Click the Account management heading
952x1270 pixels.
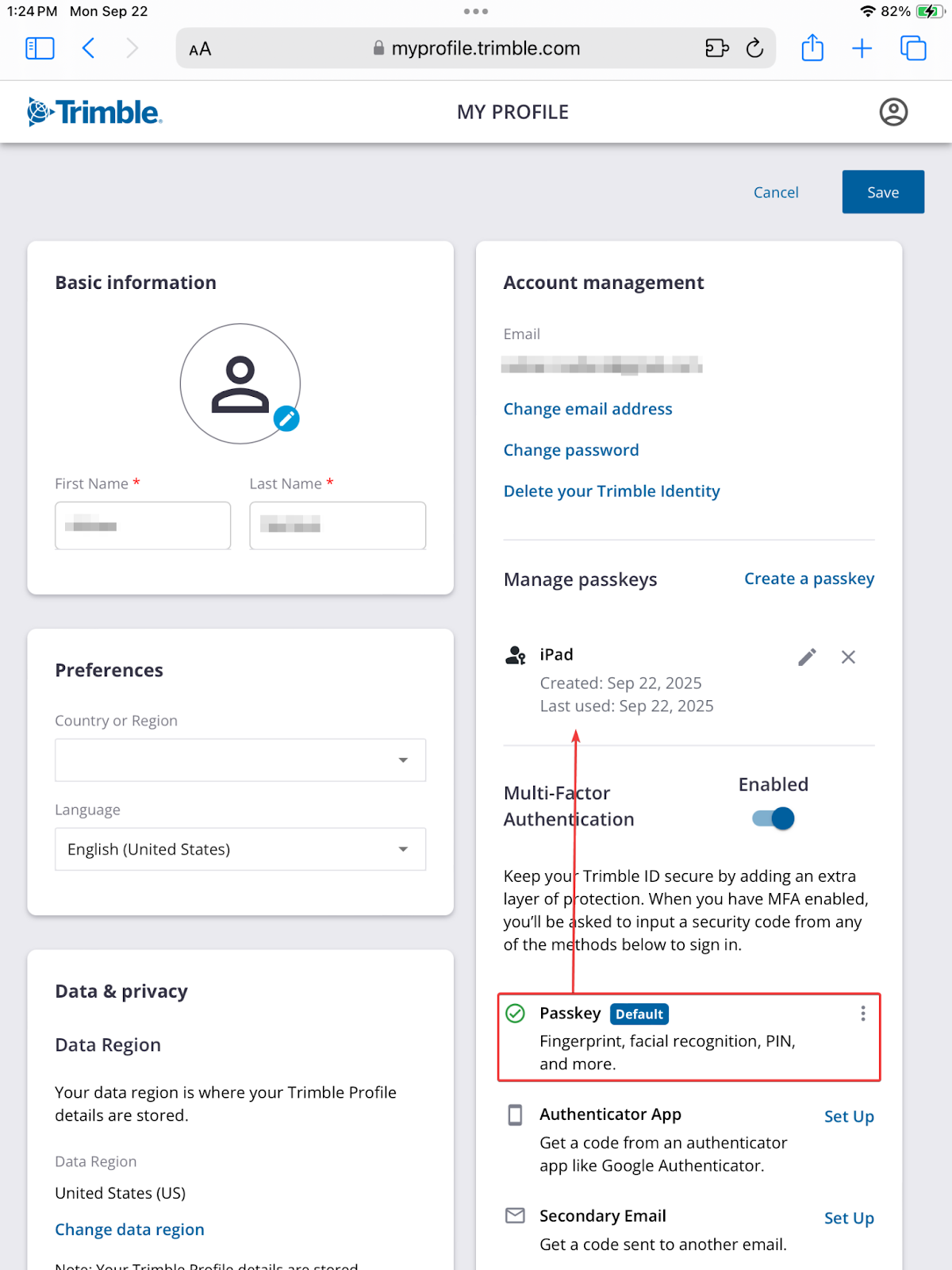(x=604, y=283)
